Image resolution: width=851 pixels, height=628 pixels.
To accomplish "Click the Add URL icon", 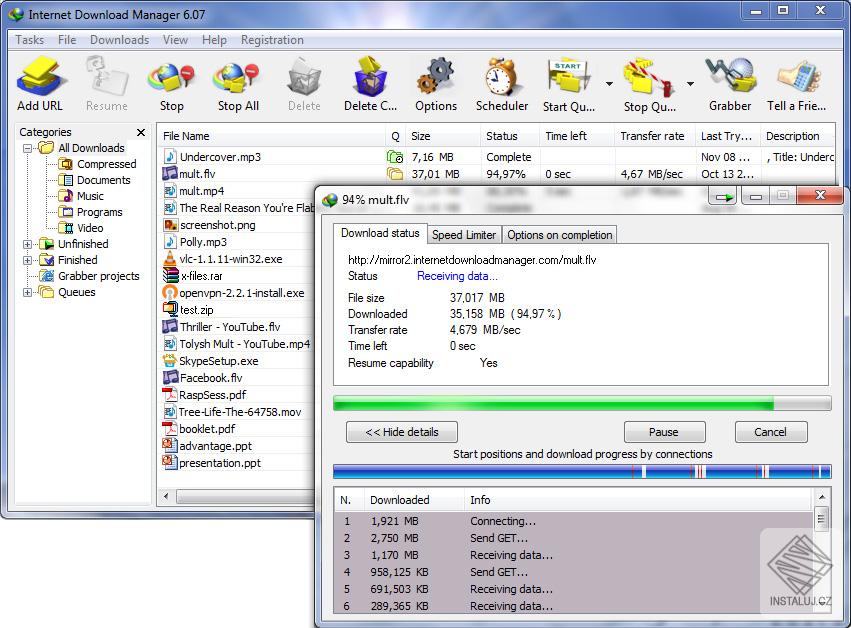I will click(x=39, y=75).
